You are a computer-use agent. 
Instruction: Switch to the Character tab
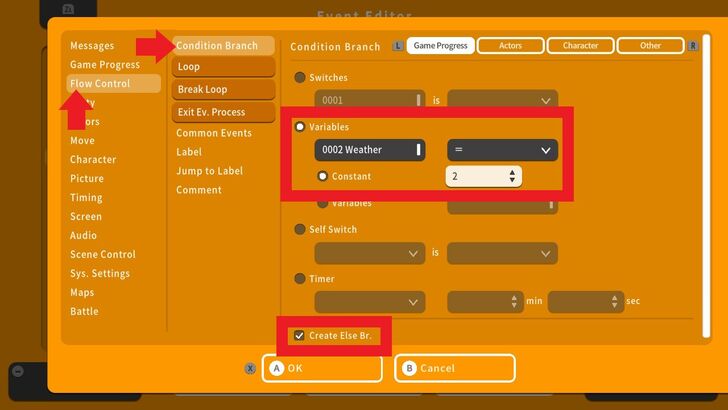[x=580, y=46]
